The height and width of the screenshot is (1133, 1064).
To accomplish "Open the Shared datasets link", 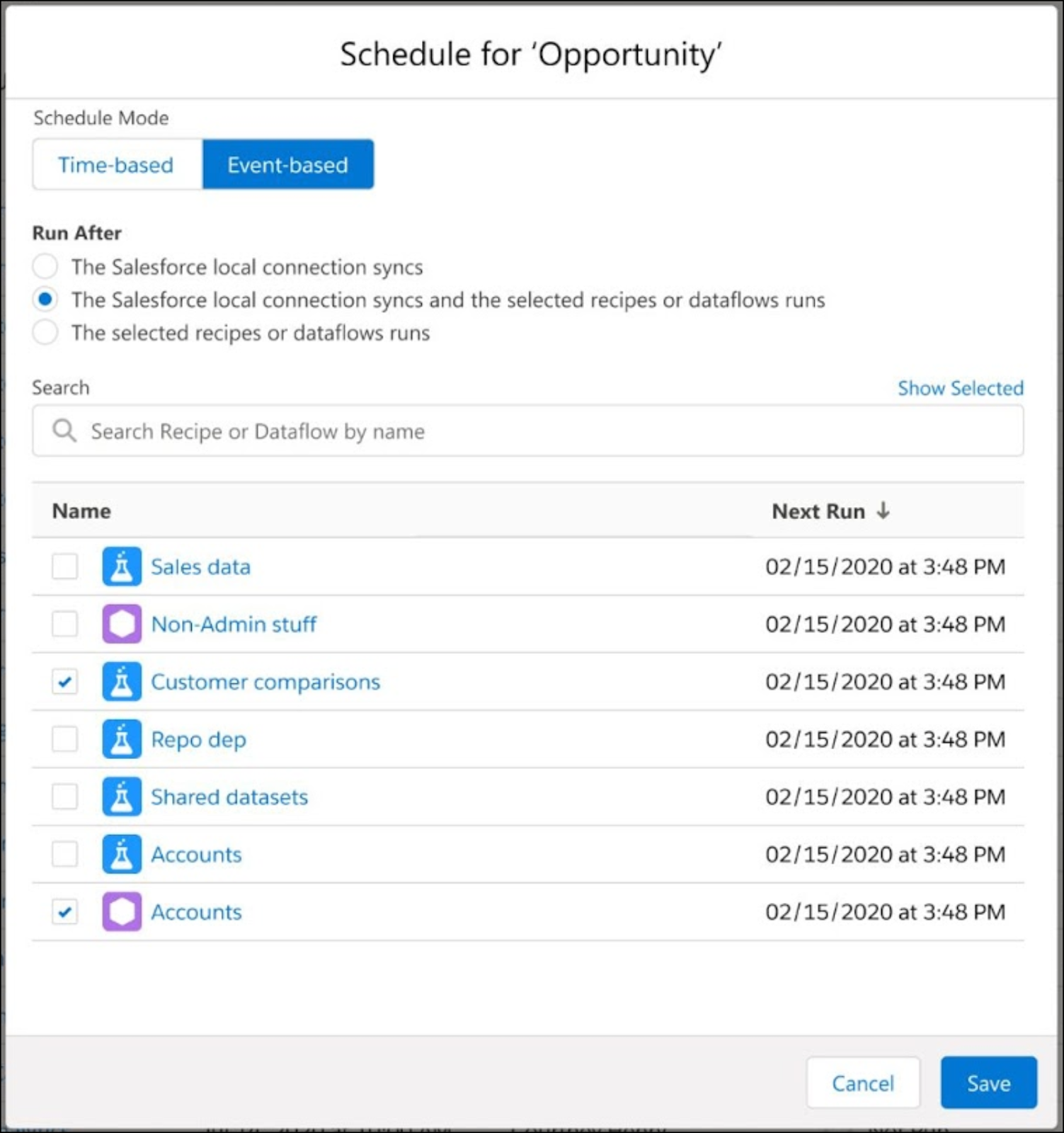I will pyautogui.click(x=229, y=797).
